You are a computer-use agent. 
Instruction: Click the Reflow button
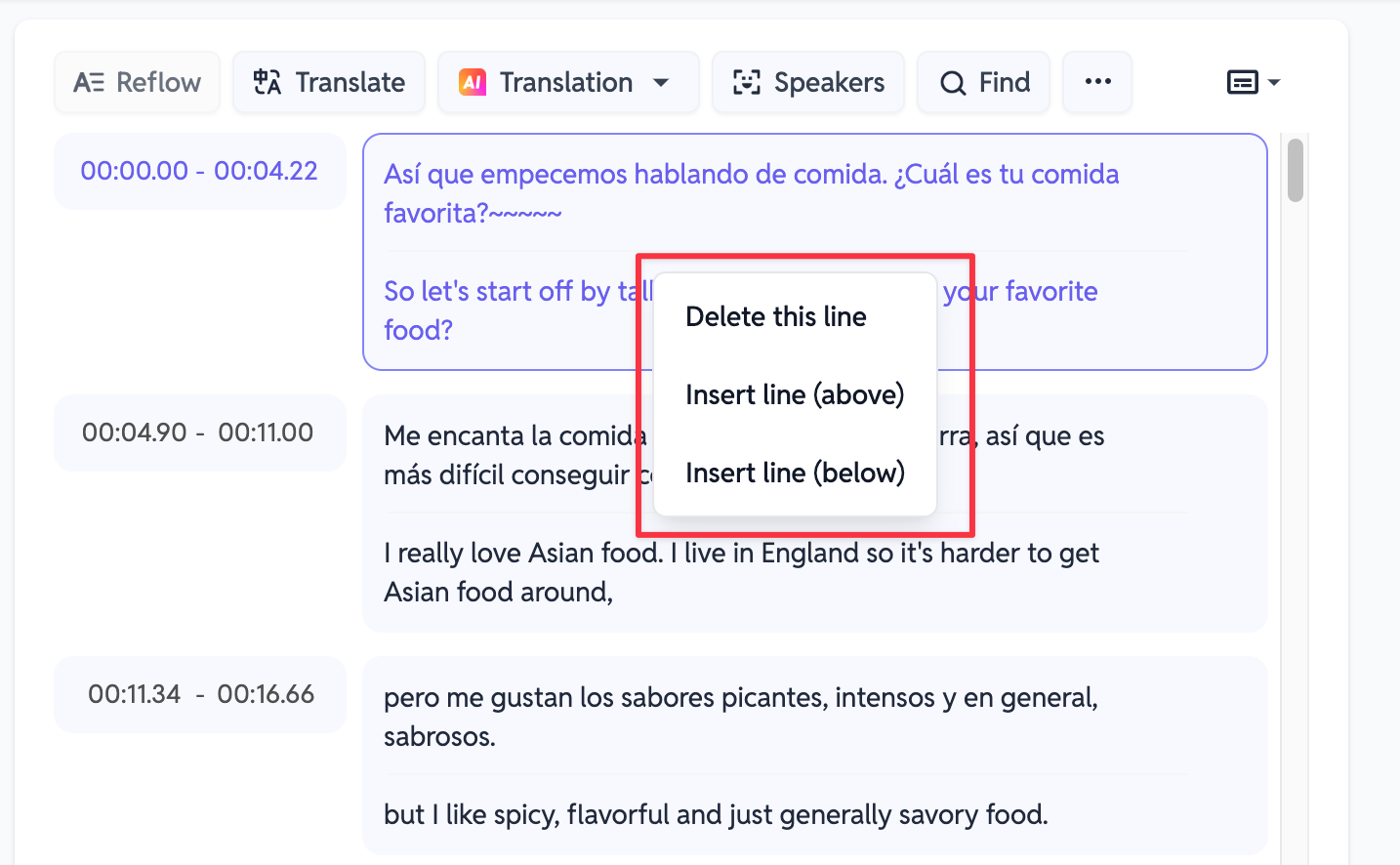(137, 82)
